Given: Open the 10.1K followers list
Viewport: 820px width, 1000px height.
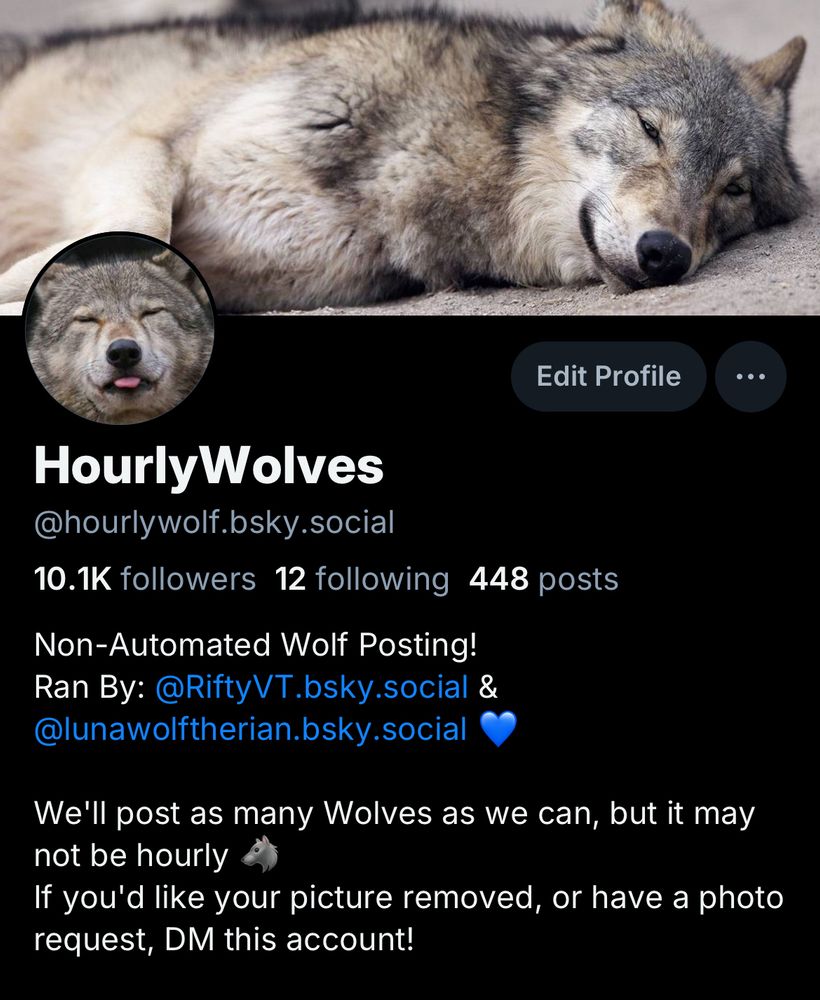Looking at the screenshot, I should 145,579.
